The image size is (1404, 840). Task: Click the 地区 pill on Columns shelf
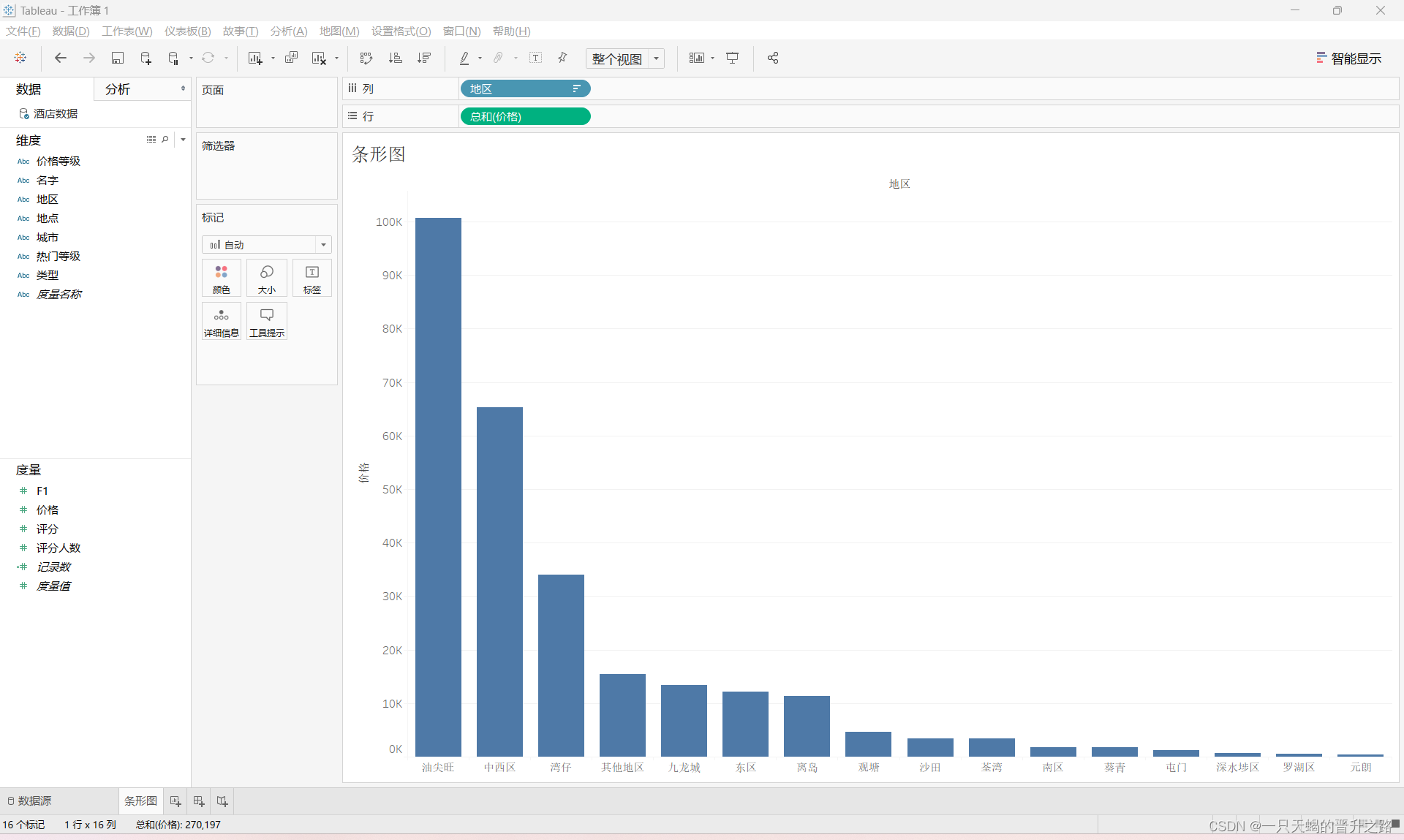[525, 88]
